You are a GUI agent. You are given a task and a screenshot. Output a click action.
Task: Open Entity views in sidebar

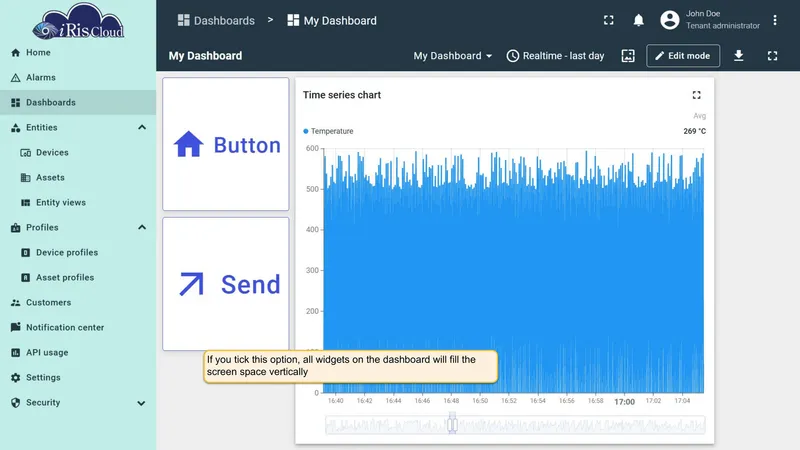pyautogui.click(x=78, y=203)
